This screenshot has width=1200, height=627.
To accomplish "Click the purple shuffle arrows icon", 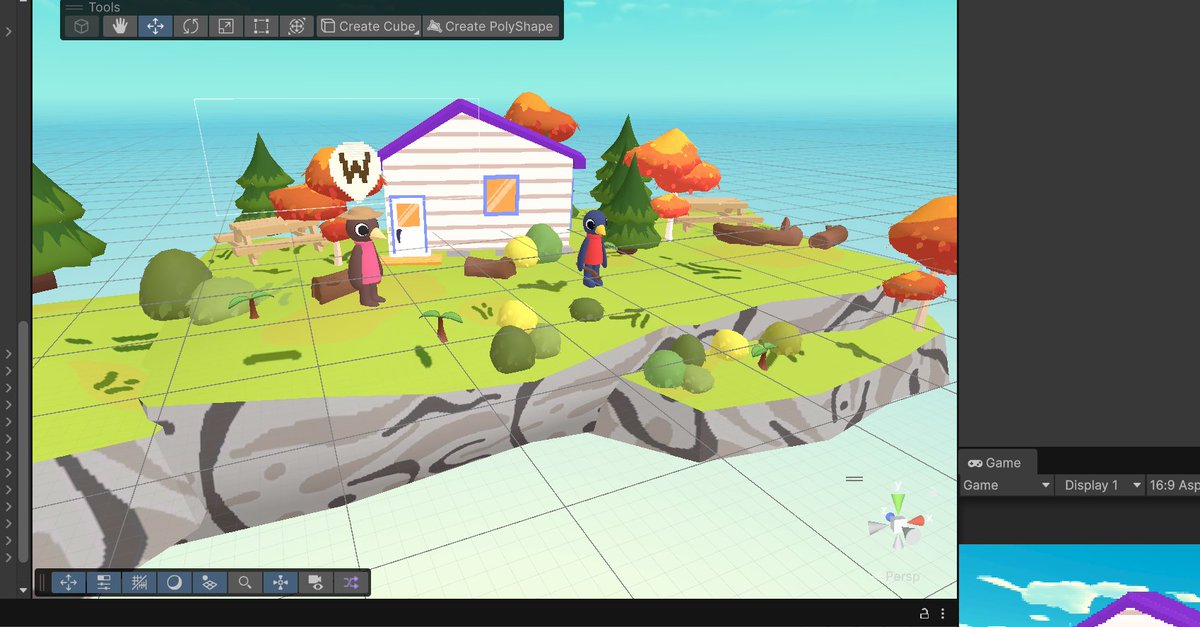I will (x=350, y=582).
